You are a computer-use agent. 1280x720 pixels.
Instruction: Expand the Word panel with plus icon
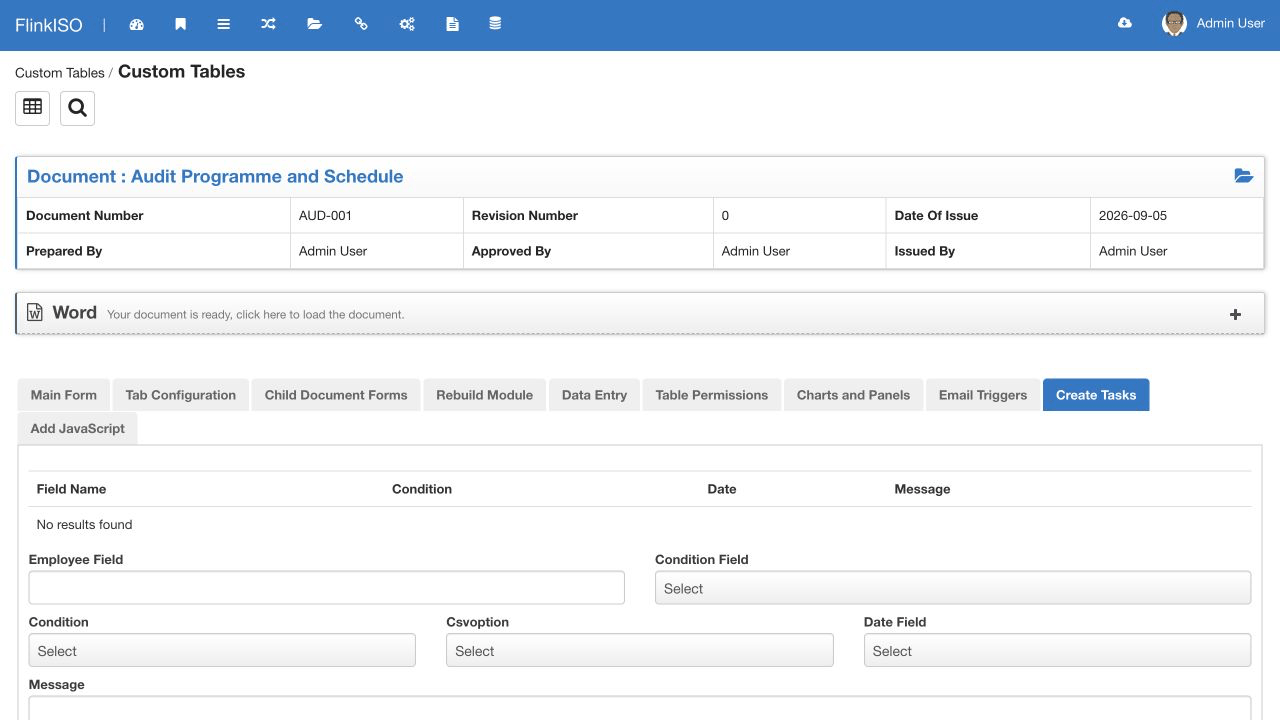(1235, 314)
